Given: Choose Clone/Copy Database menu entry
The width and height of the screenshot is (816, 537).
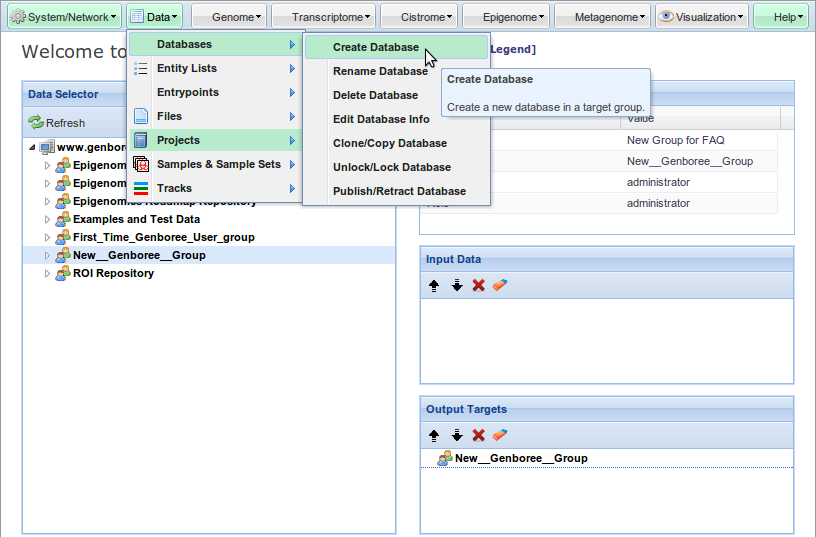Looking at the screenshot, I should (x=389, y=143).
